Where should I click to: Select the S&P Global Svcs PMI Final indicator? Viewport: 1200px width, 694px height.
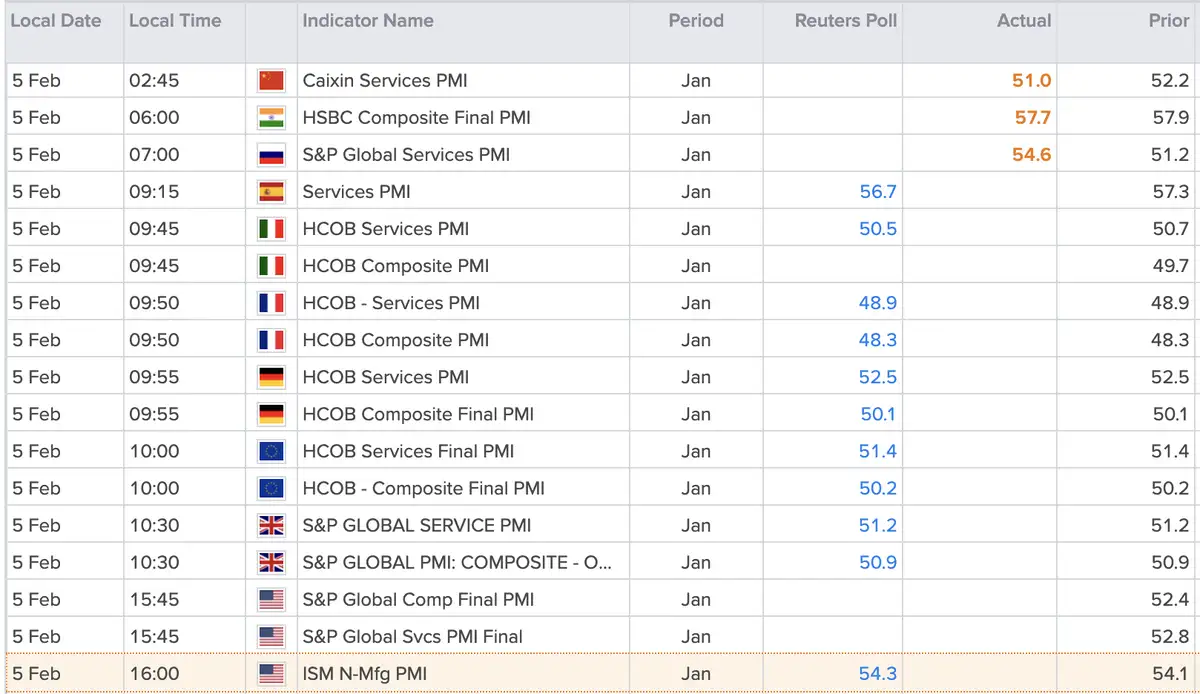[x=412, y=636]
